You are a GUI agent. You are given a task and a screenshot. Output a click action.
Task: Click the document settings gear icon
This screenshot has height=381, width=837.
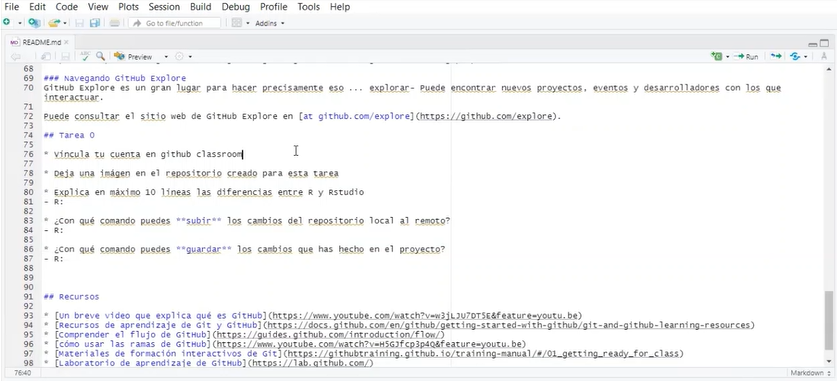[180, 57]
